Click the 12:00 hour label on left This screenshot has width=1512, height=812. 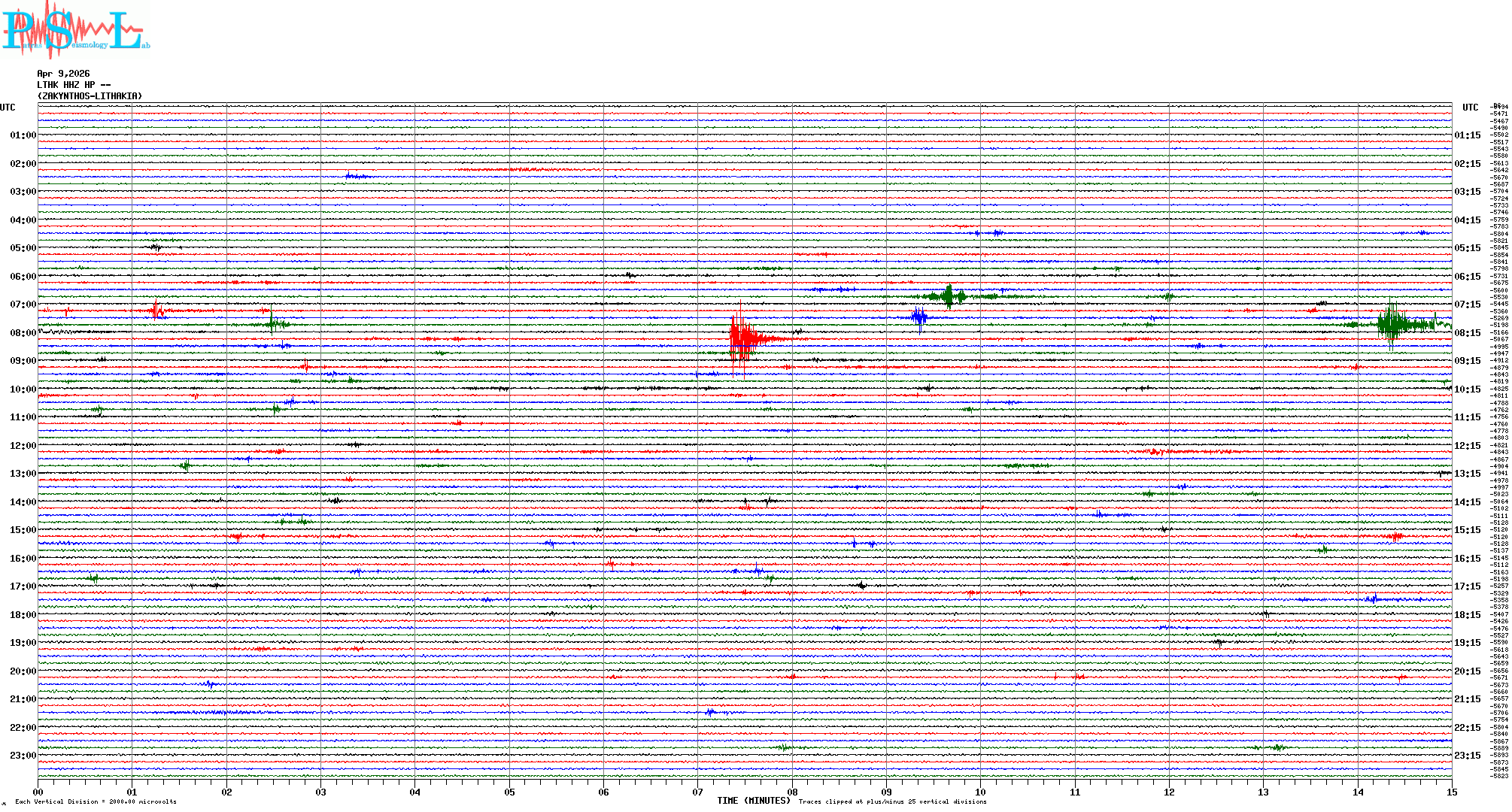coord(23,446)
